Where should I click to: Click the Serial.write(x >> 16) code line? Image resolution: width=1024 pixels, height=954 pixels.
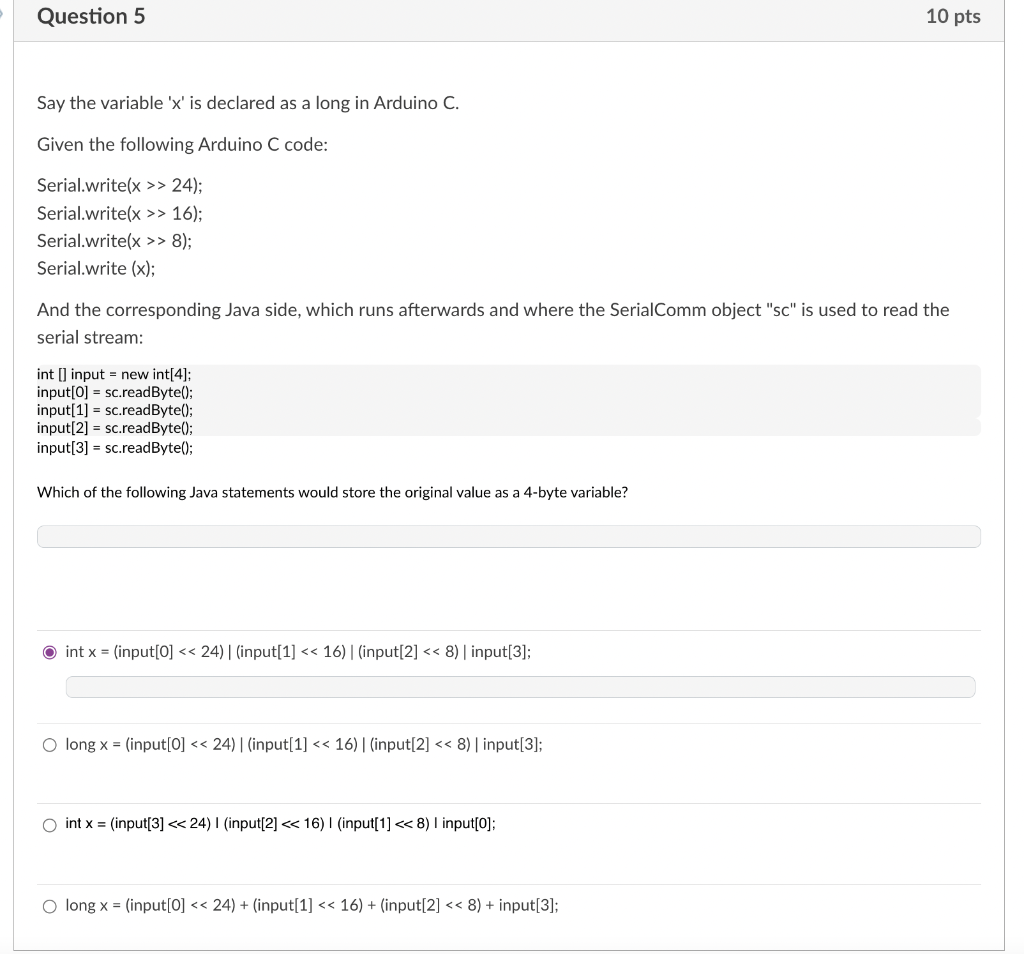119,213
